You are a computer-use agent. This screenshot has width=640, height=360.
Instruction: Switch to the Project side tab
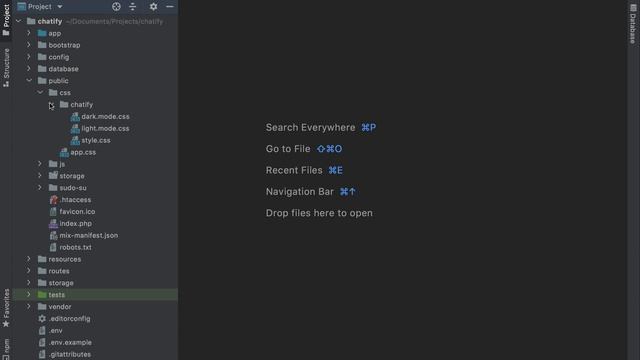(6, 20)
